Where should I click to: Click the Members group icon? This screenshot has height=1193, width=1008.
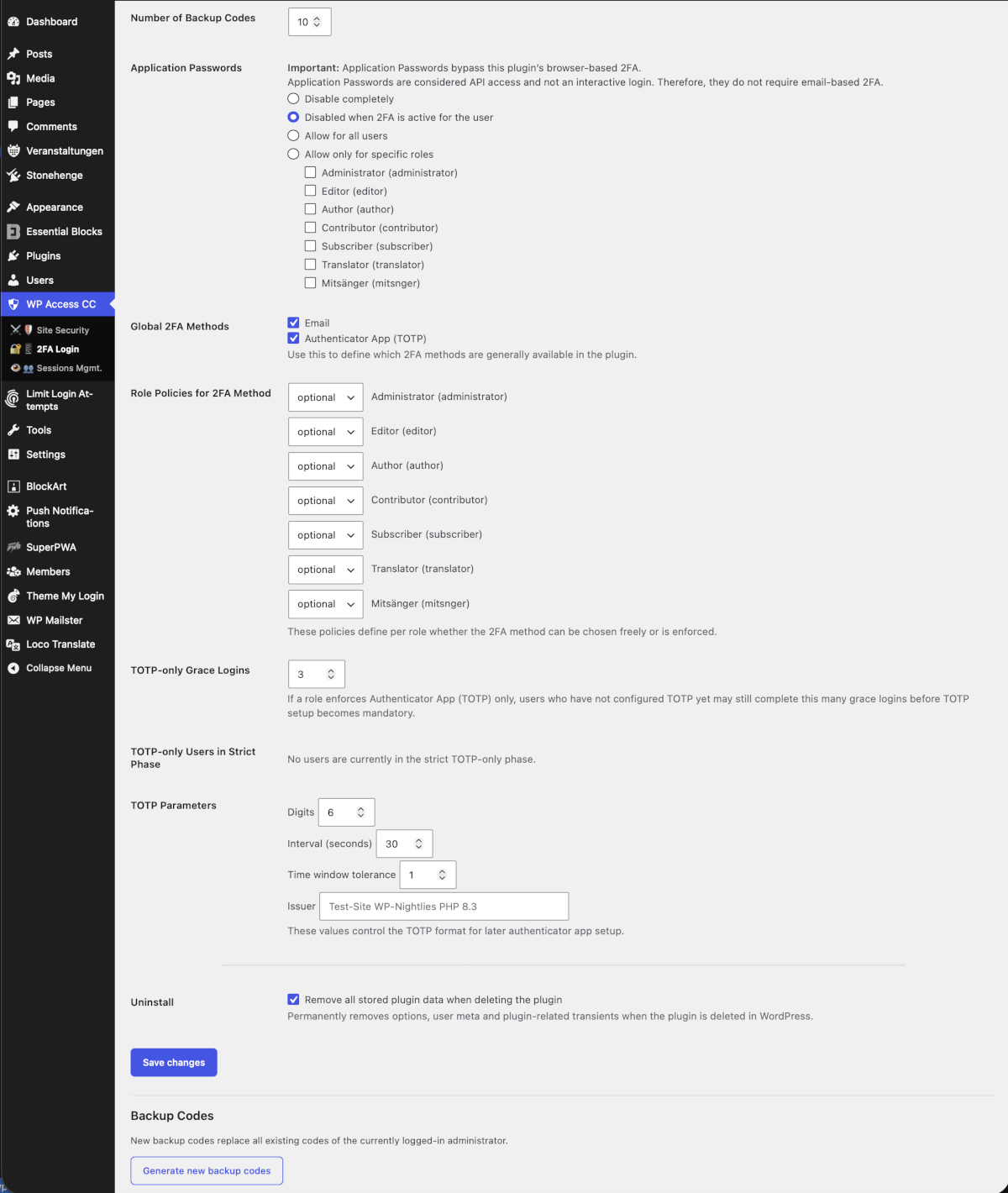[x=13, y=571]
